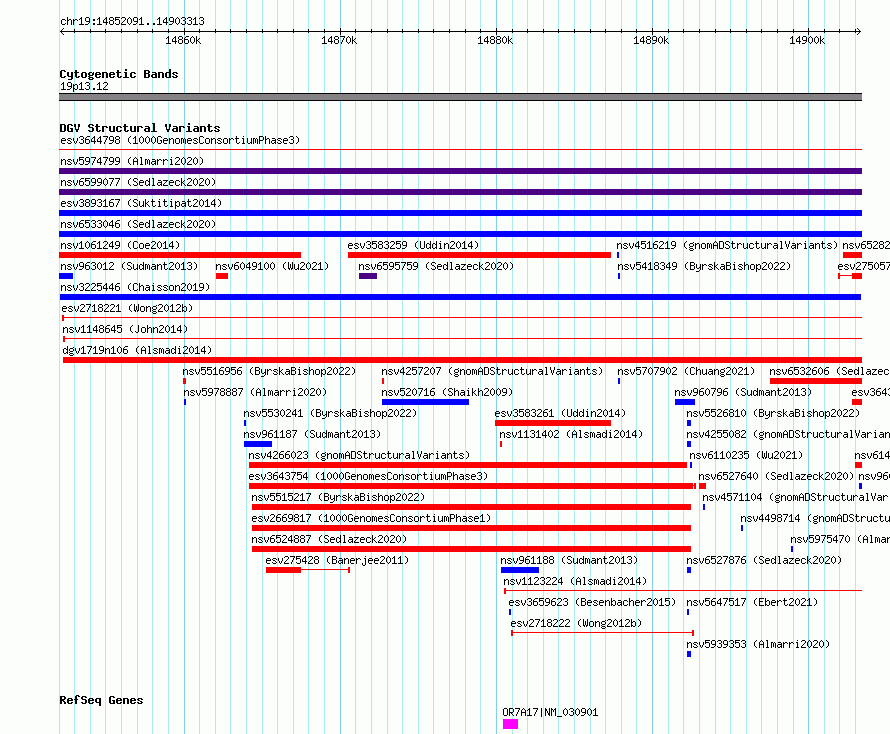This screenshot has height=734, width=890.
Task: Select the nsv520716 (Shaikh2009) blue bar
Action: click(426, 402)
